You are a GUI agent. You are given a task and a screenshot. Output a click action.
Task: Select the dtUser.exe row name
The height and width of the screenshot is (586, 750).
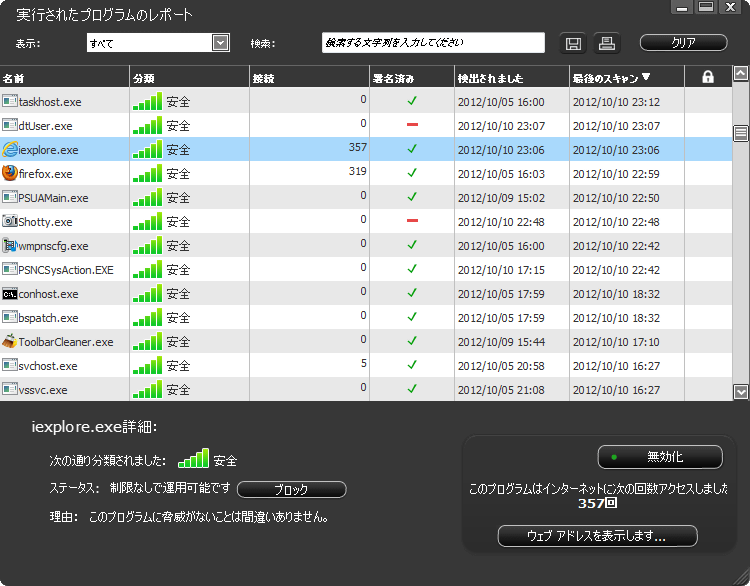coord(45,126)
